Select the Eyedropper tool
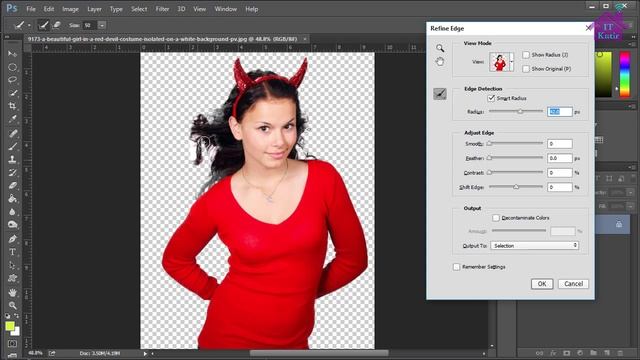The width and height of the screenshot is (640, 360). (x=13, y=119)
